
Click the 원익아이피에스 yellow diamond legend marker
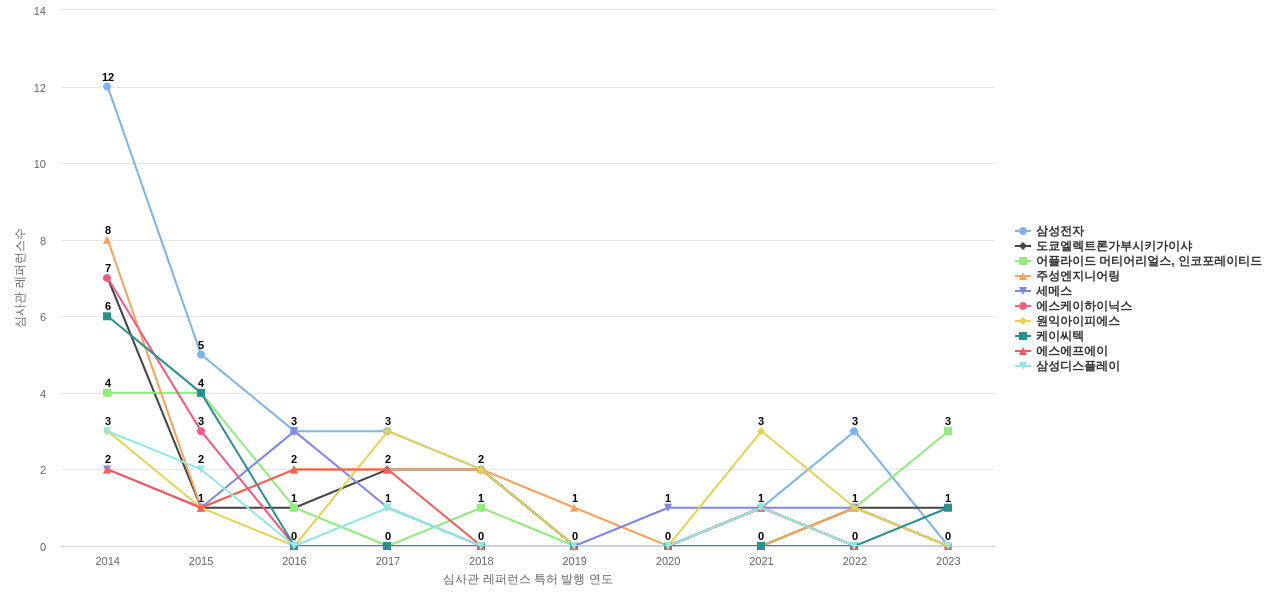click(x=1022, y=321)
